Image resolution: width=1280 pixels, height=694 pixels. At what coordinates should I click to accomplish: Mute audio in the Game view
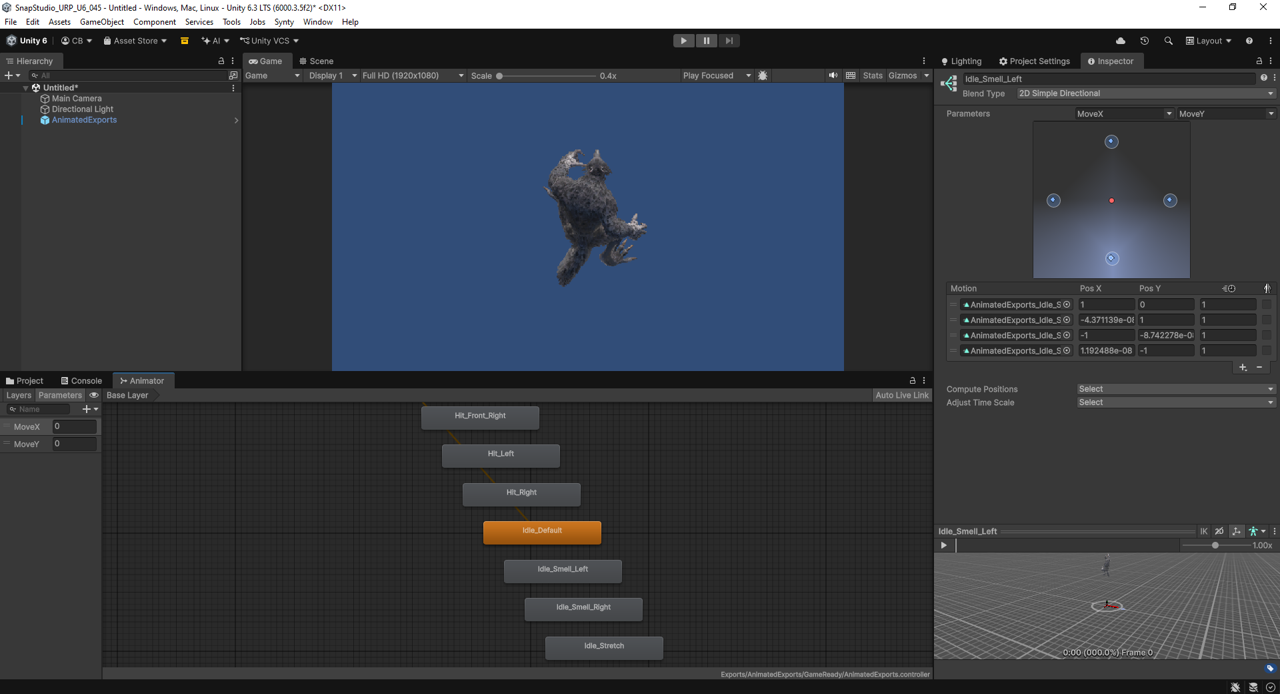[x=833, y=75]
